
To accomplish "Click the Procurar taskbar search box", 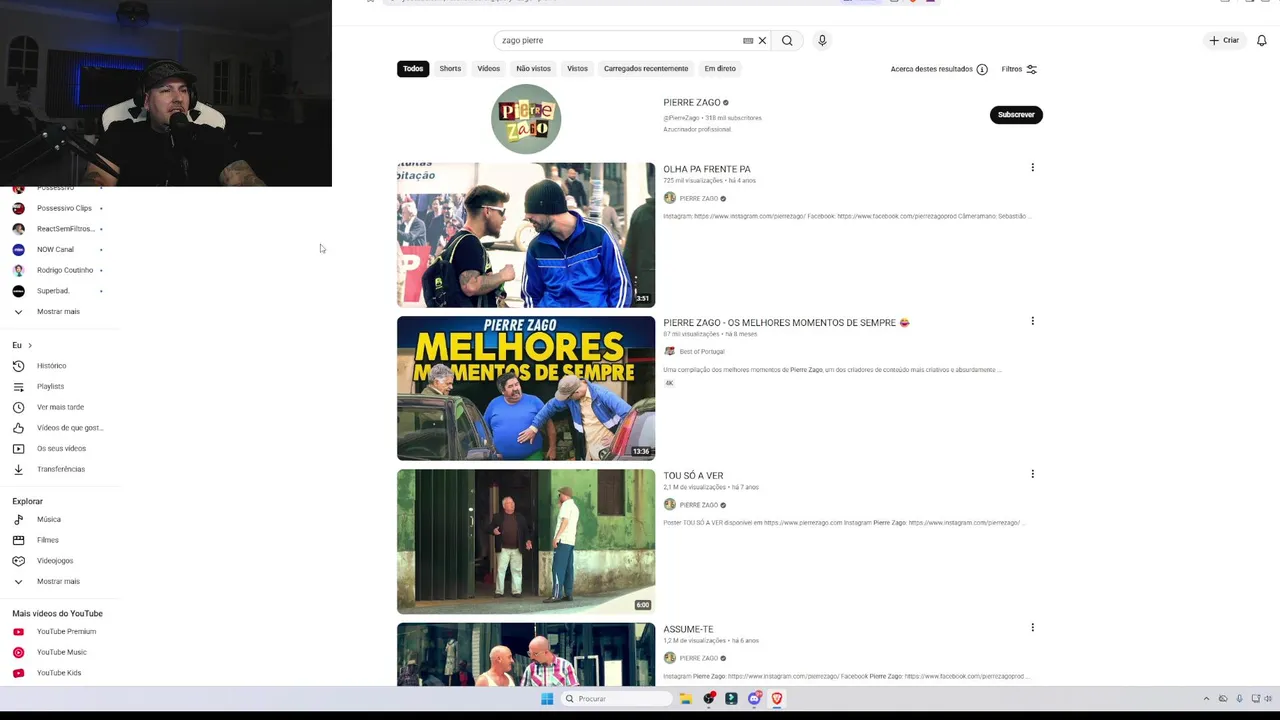I will pos(616,699).
